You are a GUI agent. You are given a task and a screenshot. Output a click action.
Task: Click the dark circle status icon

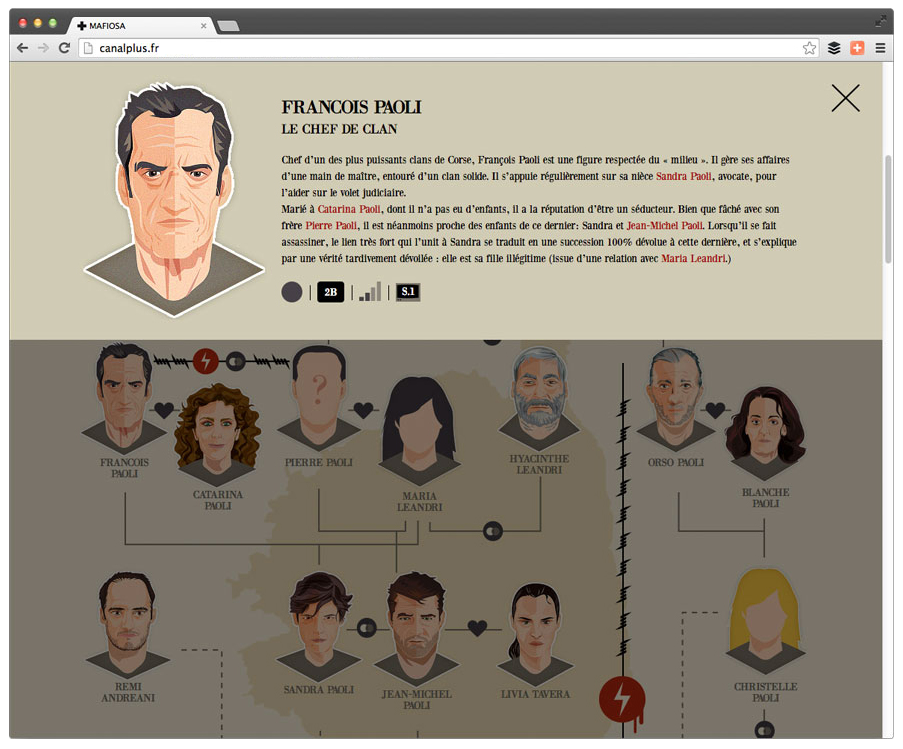tap(292, 292)
